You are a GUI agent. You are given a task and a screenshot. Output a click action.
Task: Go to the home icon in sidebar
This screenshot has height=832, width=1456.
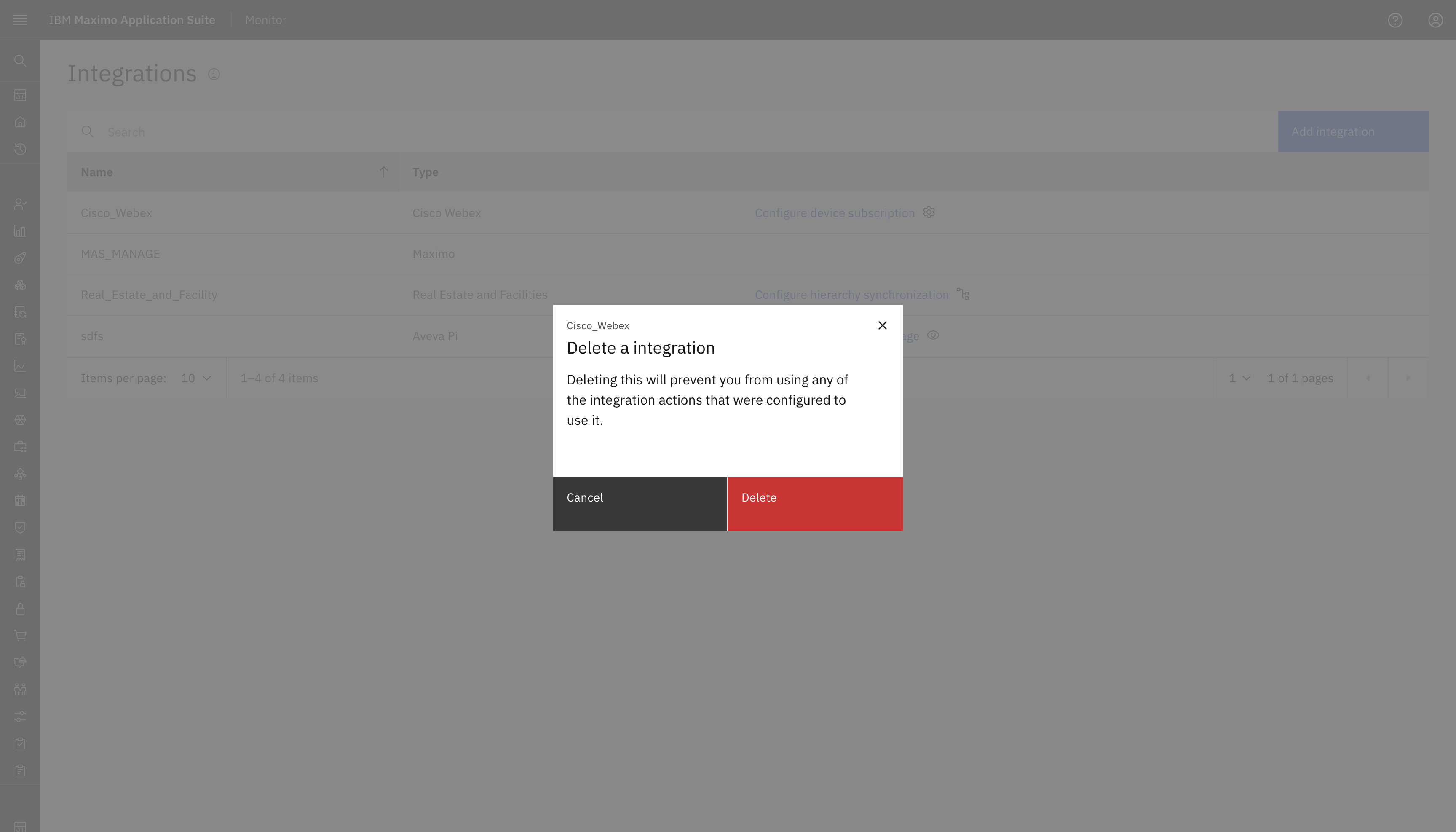pyautogui.click(x=20, y=122)
